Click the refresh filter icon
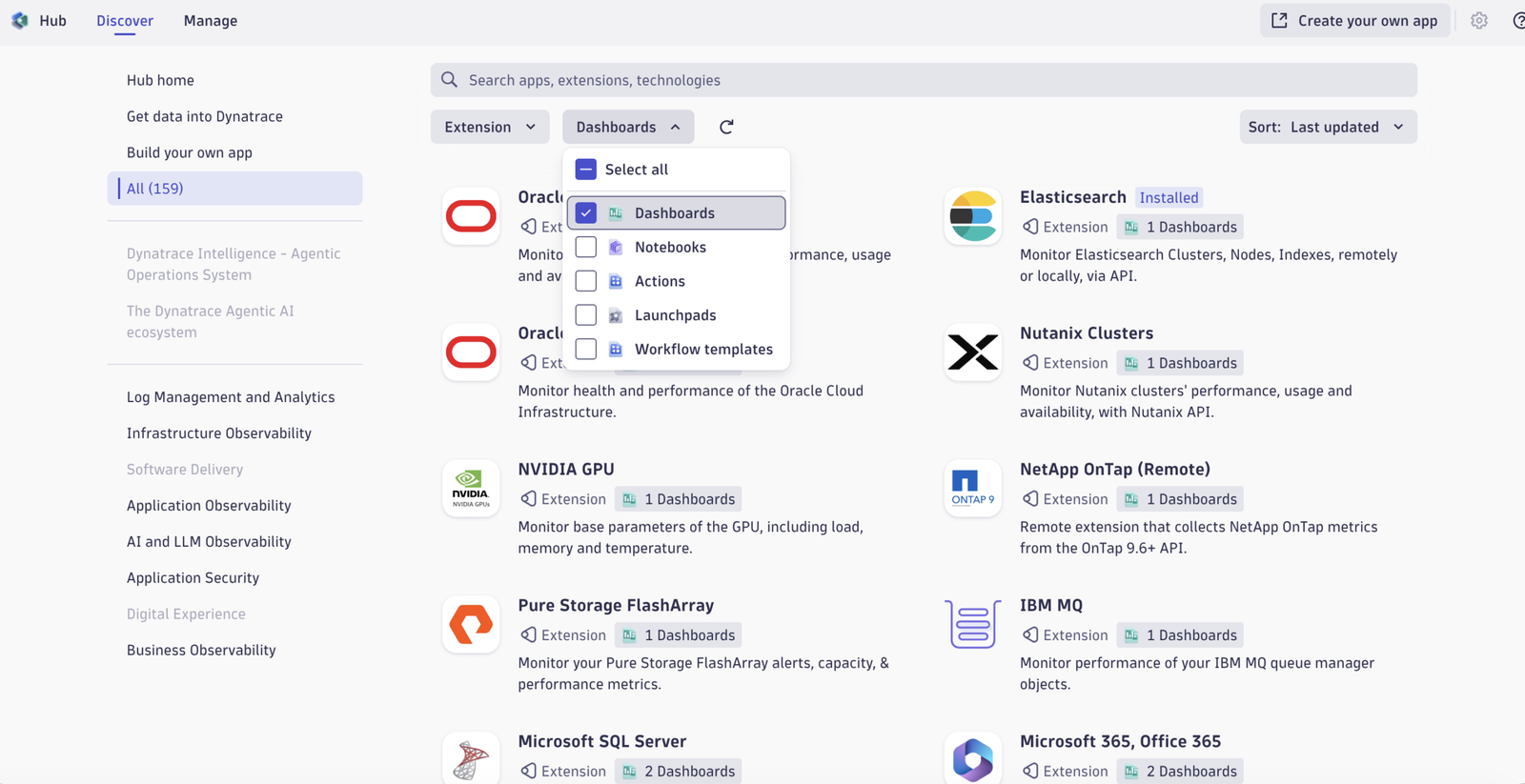 click(x=726, y=127)
